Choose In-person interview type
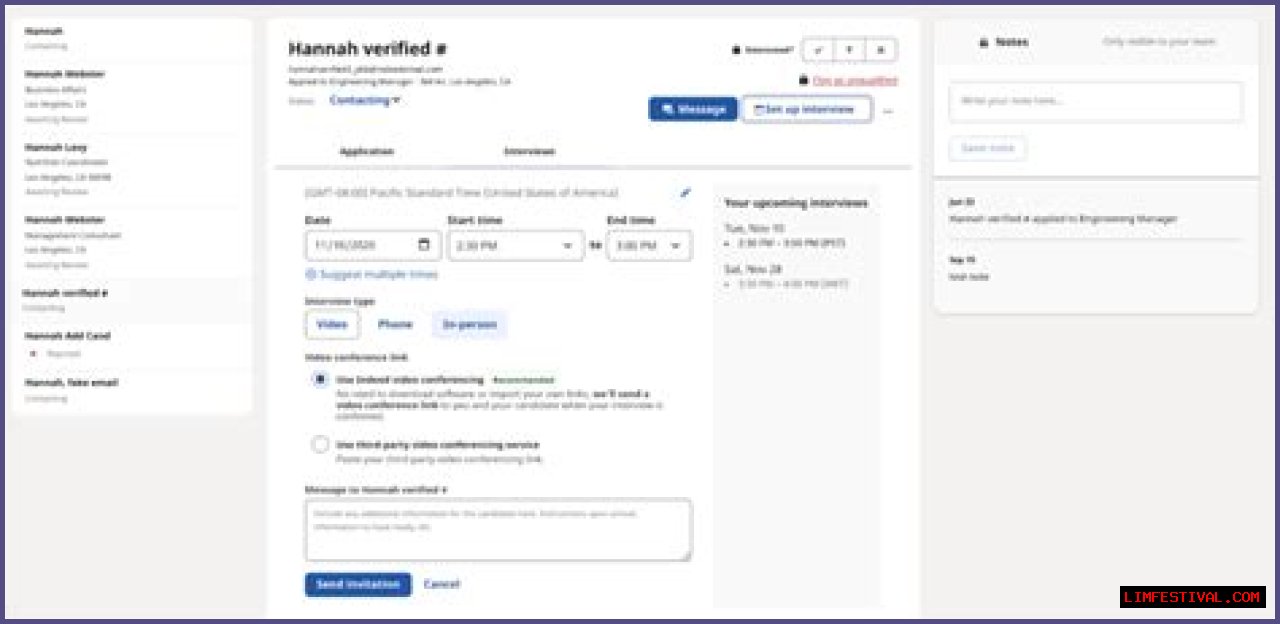The width and height of the screenshot is (1280, 624). [x=469, y=324]
